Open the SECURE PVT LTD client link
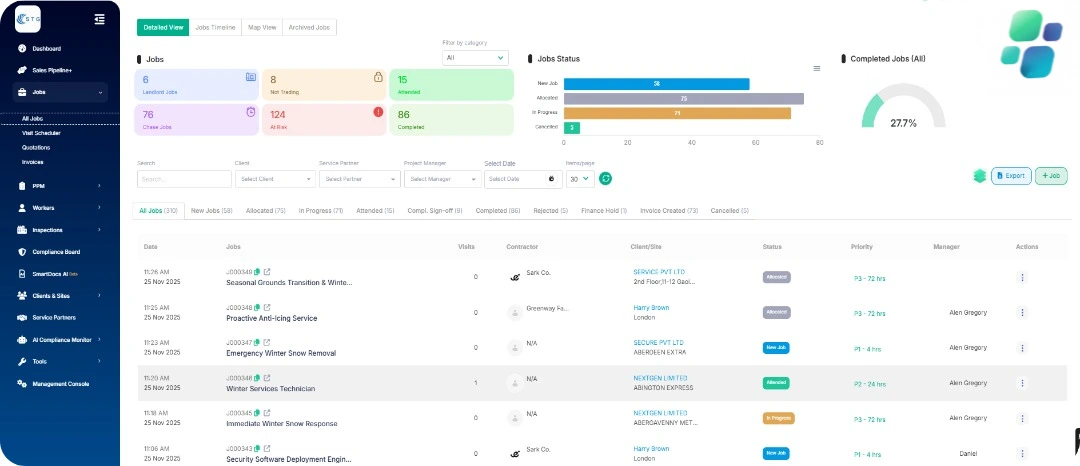The width and height of the screenshot is (1080, 466). point(658,342)
